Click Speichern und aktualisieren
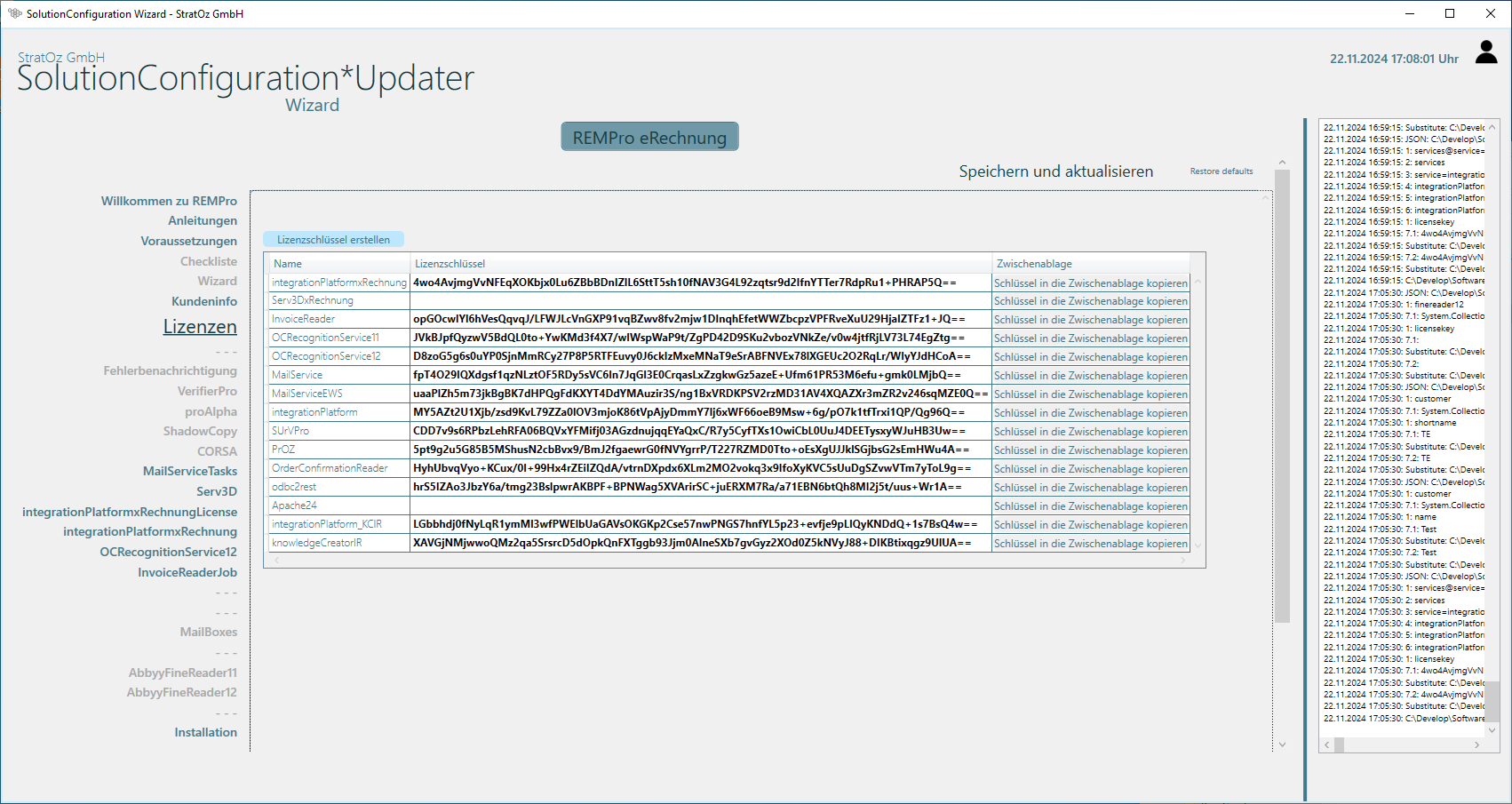 1055,171
